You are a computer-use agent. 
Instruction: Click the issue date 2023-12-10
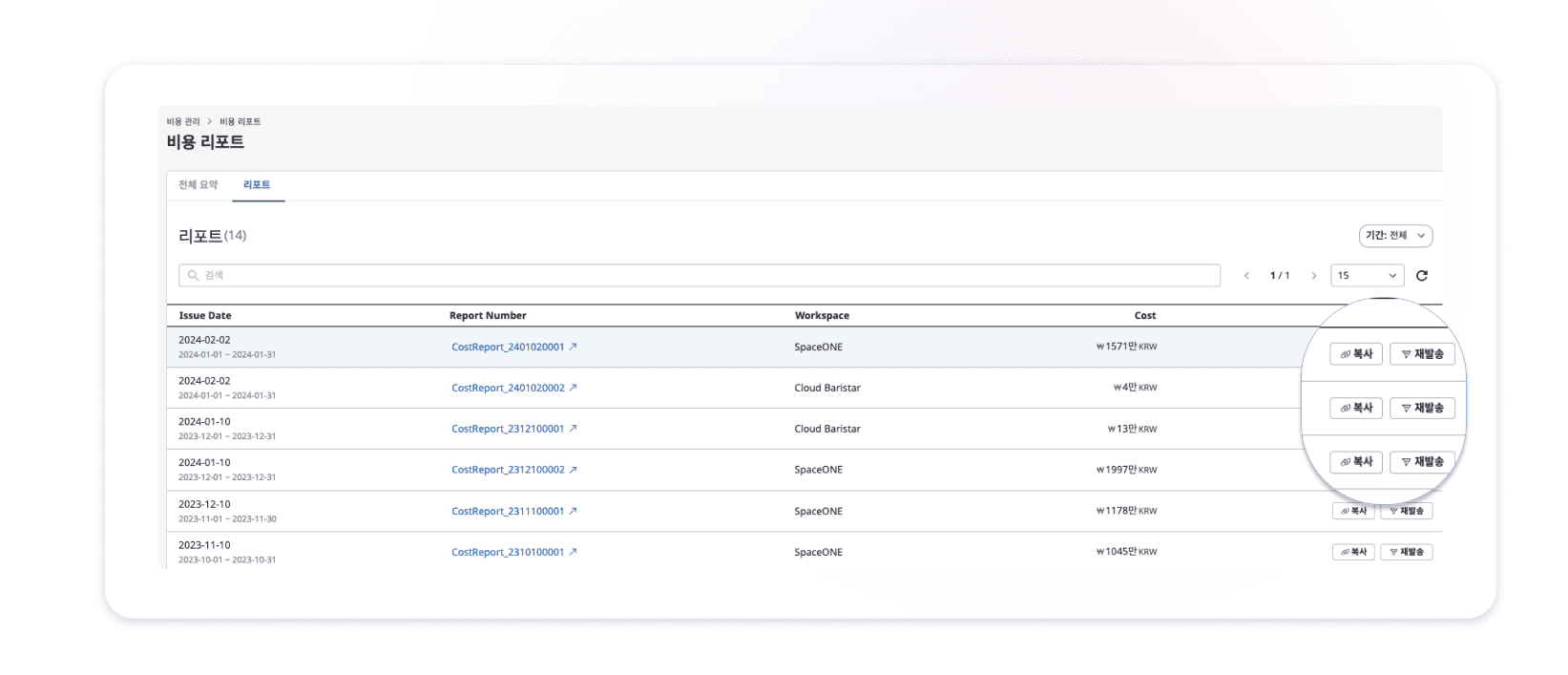click(204, 504)
